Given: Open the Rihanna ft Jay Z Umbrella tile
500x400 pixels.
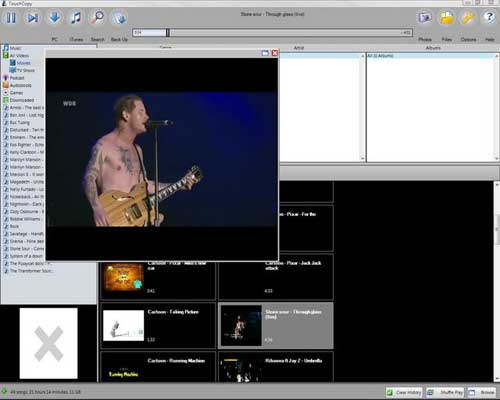Looking at the screenshot, I should 276,367.
